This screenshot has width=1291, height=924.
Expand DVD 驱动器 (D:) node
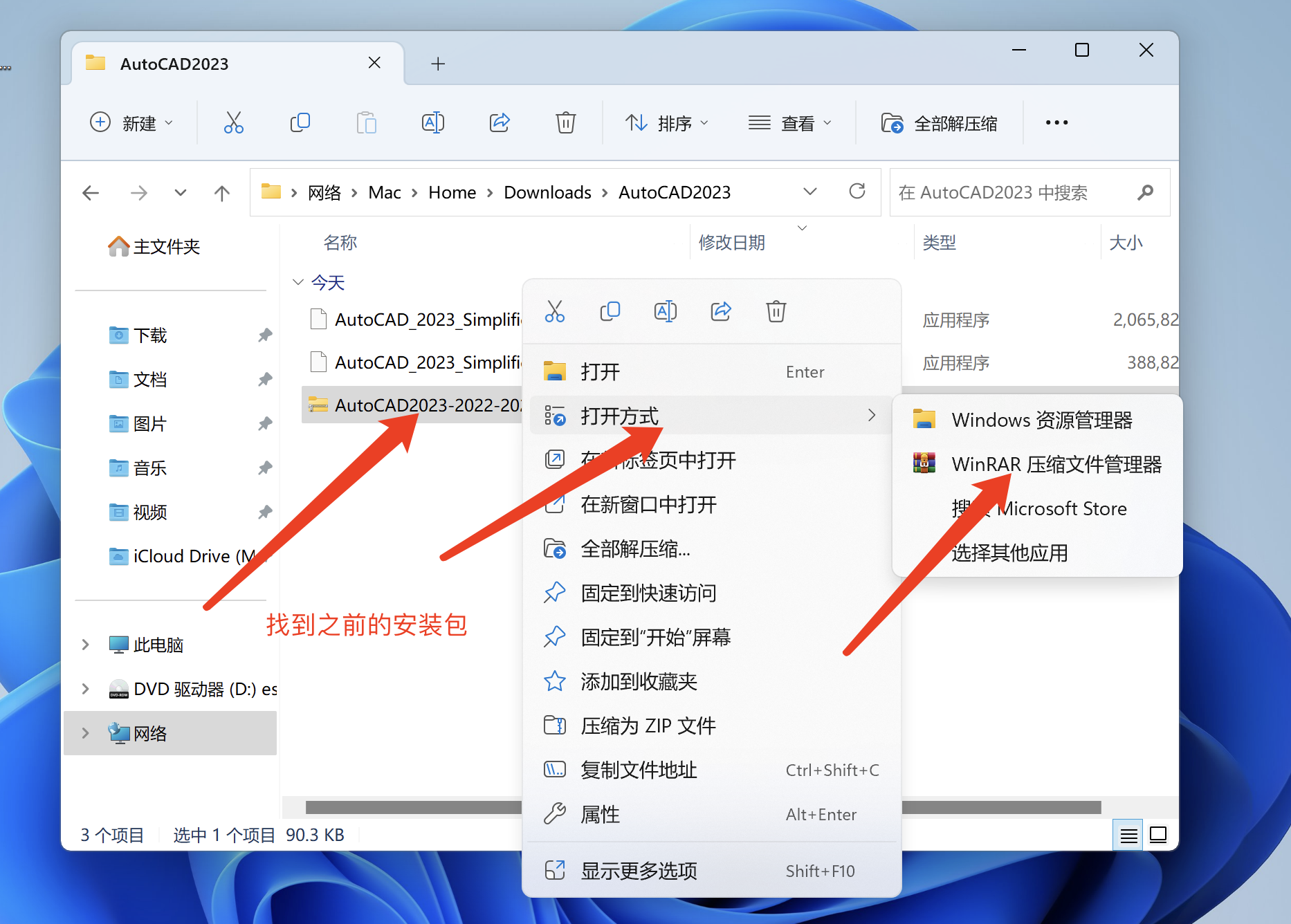pyautogui.click(x=85, y=689)
